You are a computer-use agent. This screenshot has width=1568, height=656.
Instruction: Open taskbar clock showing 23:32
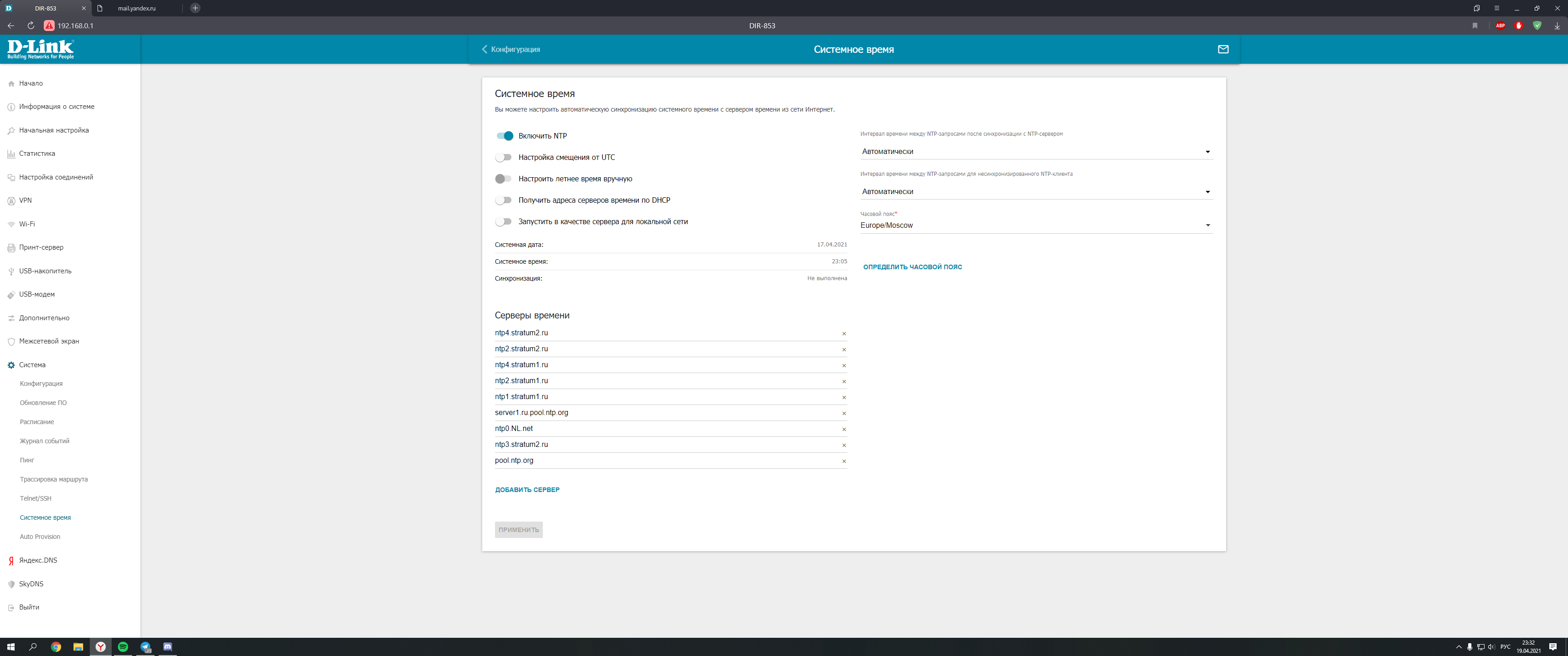[1528, 647]
